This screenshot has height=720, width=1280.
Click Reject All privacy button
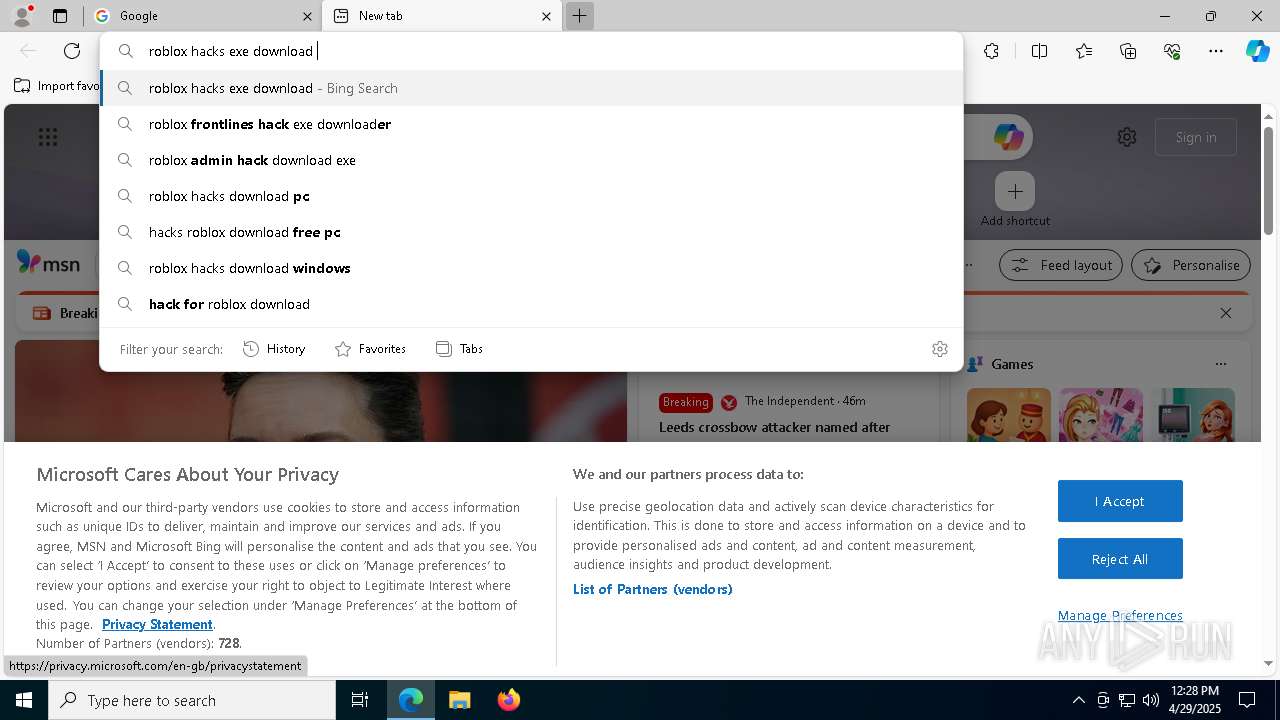pyautogui.click(x=1120, y=559)
